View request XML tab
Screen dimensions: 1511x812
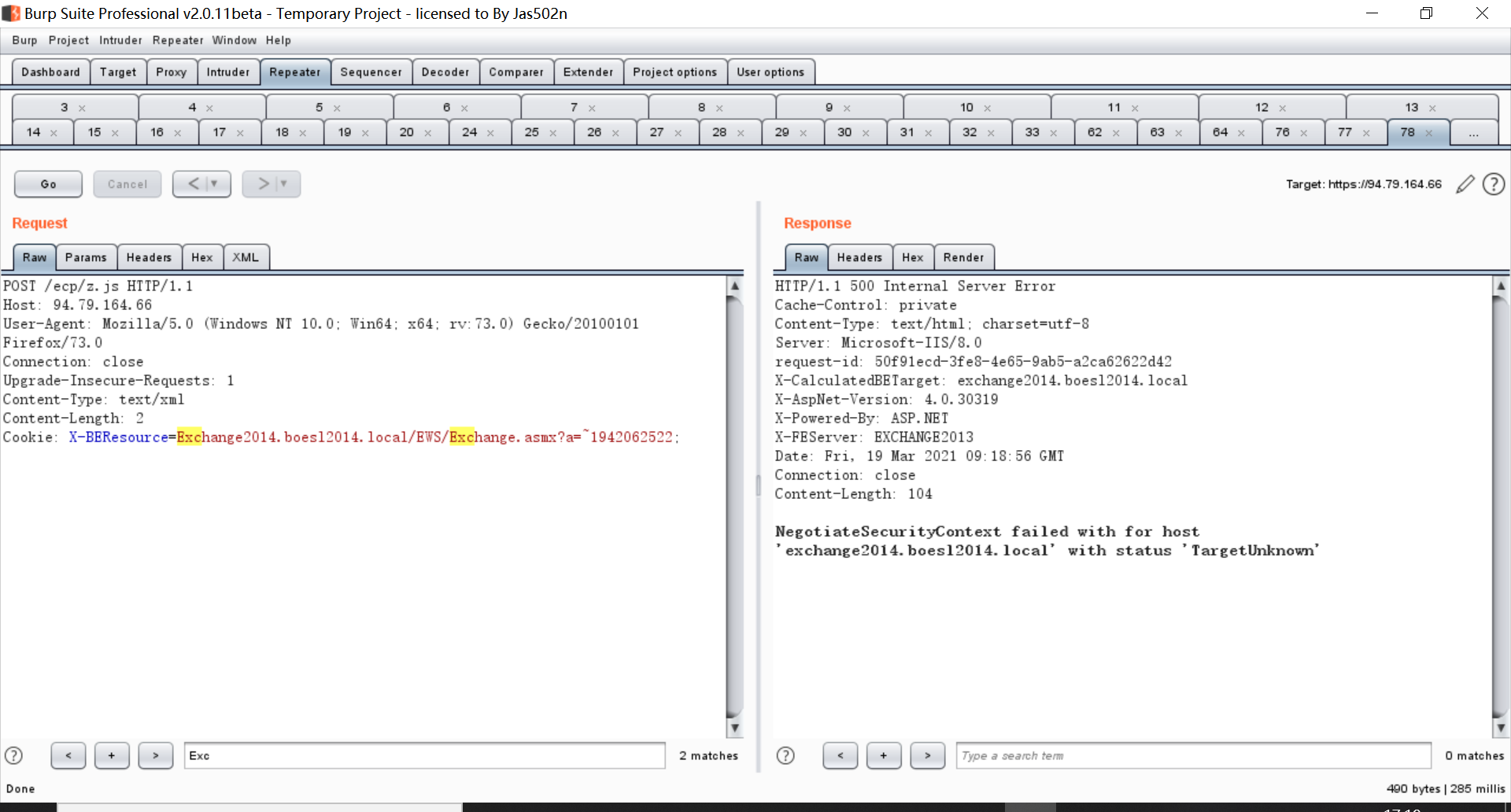point(246,257)
